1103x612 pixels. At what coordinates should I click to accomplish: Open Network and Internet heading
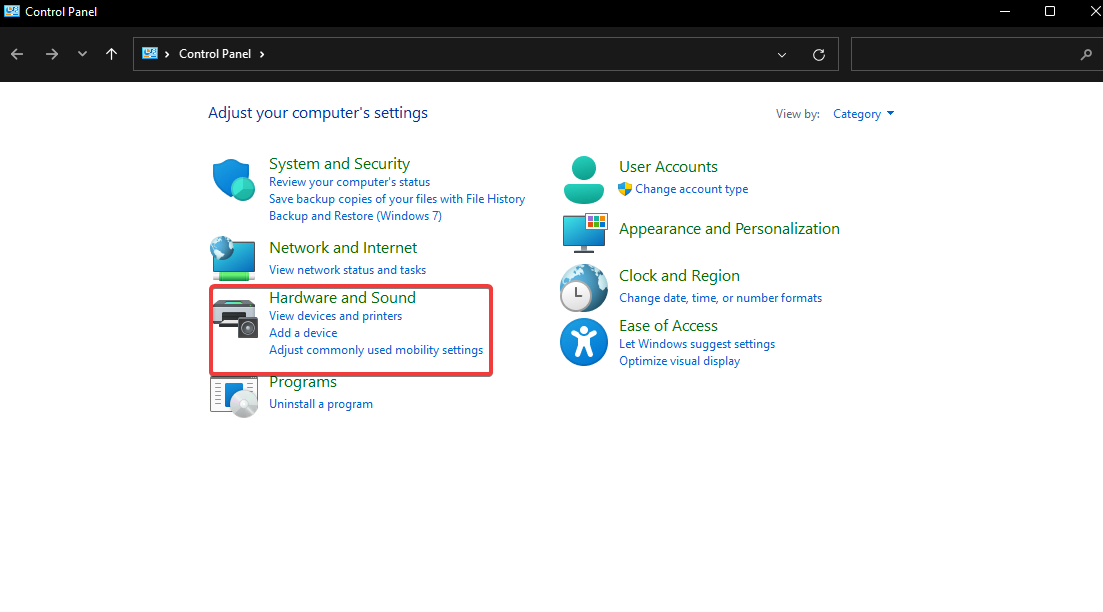click(343, 248)
